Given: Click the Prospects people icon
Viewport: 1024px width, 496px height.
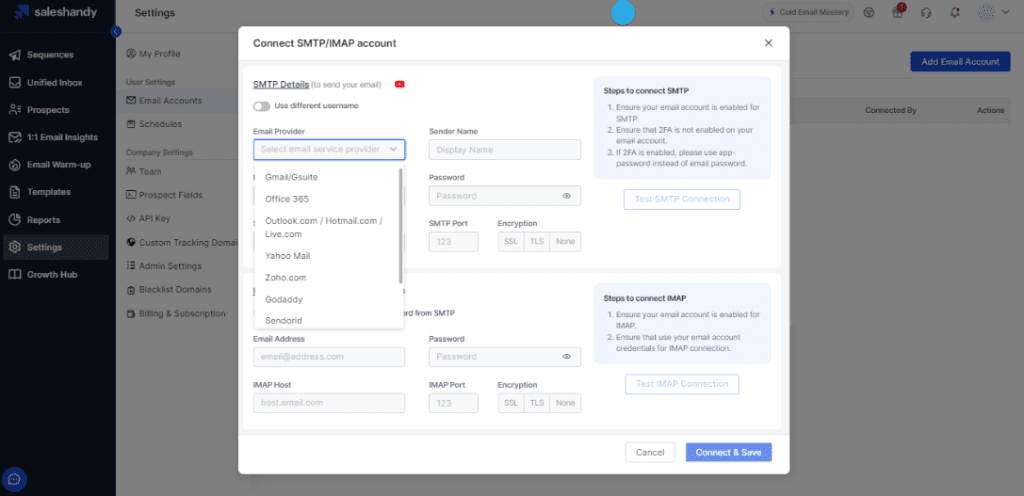Looking at the screenshot, I should 14,110.
